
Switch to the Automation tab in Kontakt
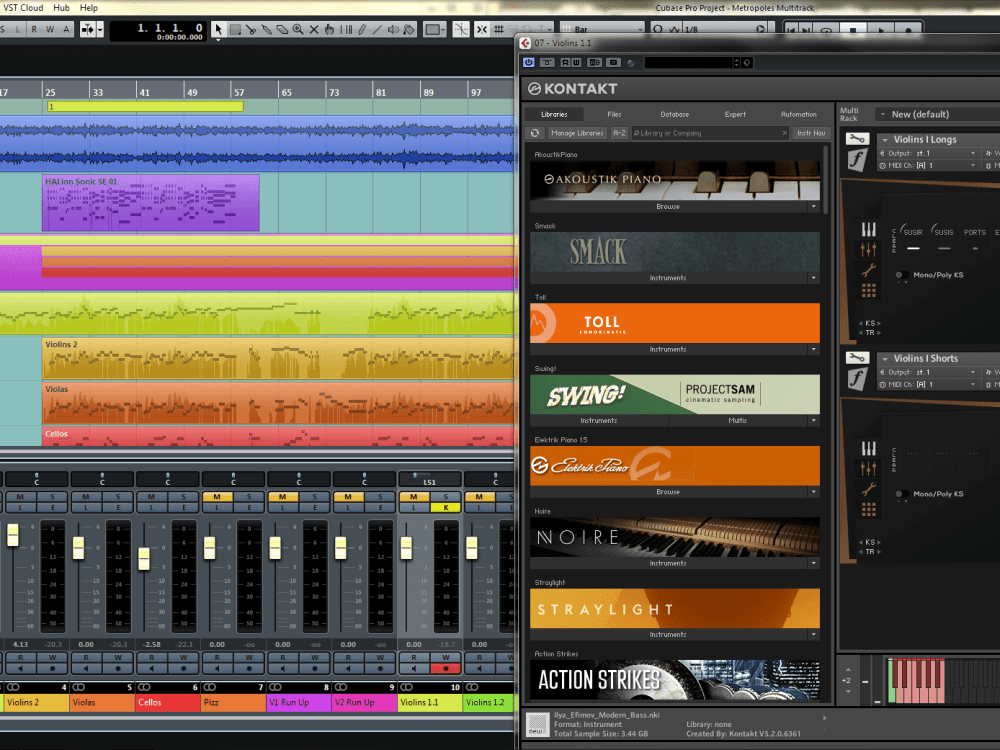(x=798, y=114)
